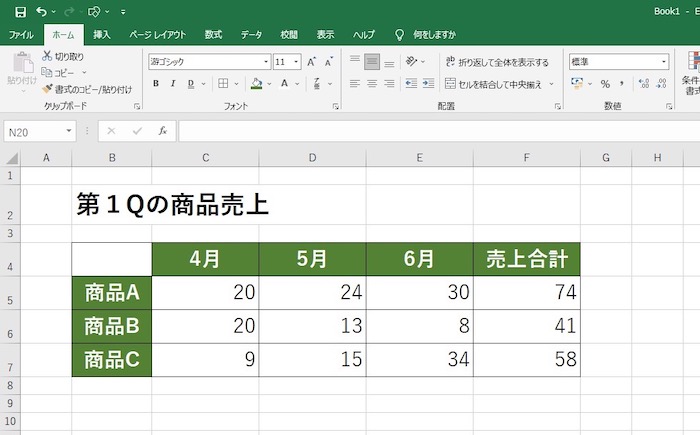
Task: Open the ファイル tab
Action: pos(21,35)
